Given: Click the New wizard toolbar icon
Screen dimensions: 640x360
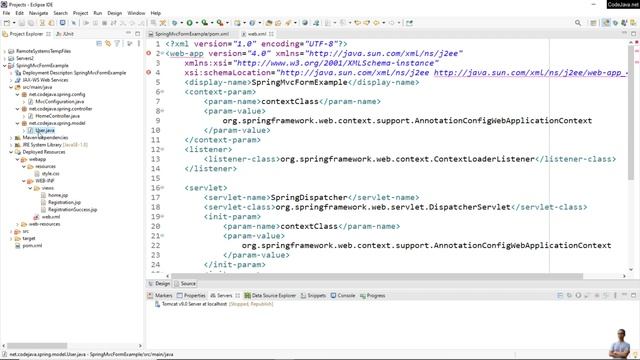Looking at the screenshot, I should click(x=7, y=23).
